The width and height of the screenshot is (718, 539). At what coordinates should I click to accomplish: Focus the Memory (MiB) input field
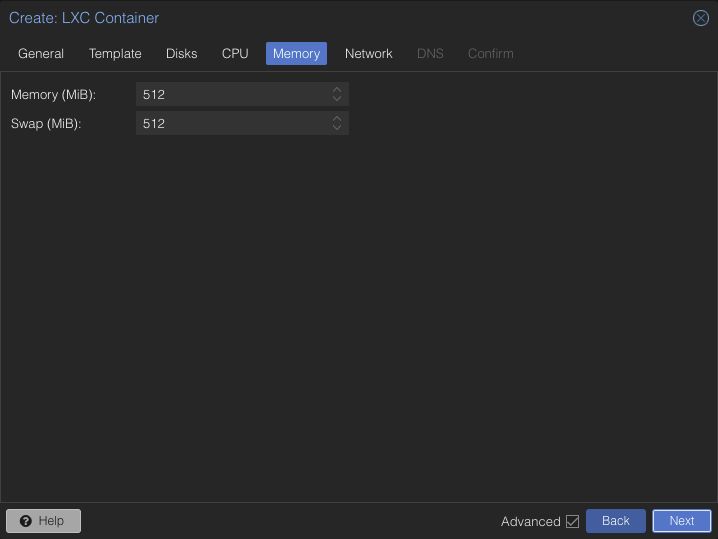230,94
